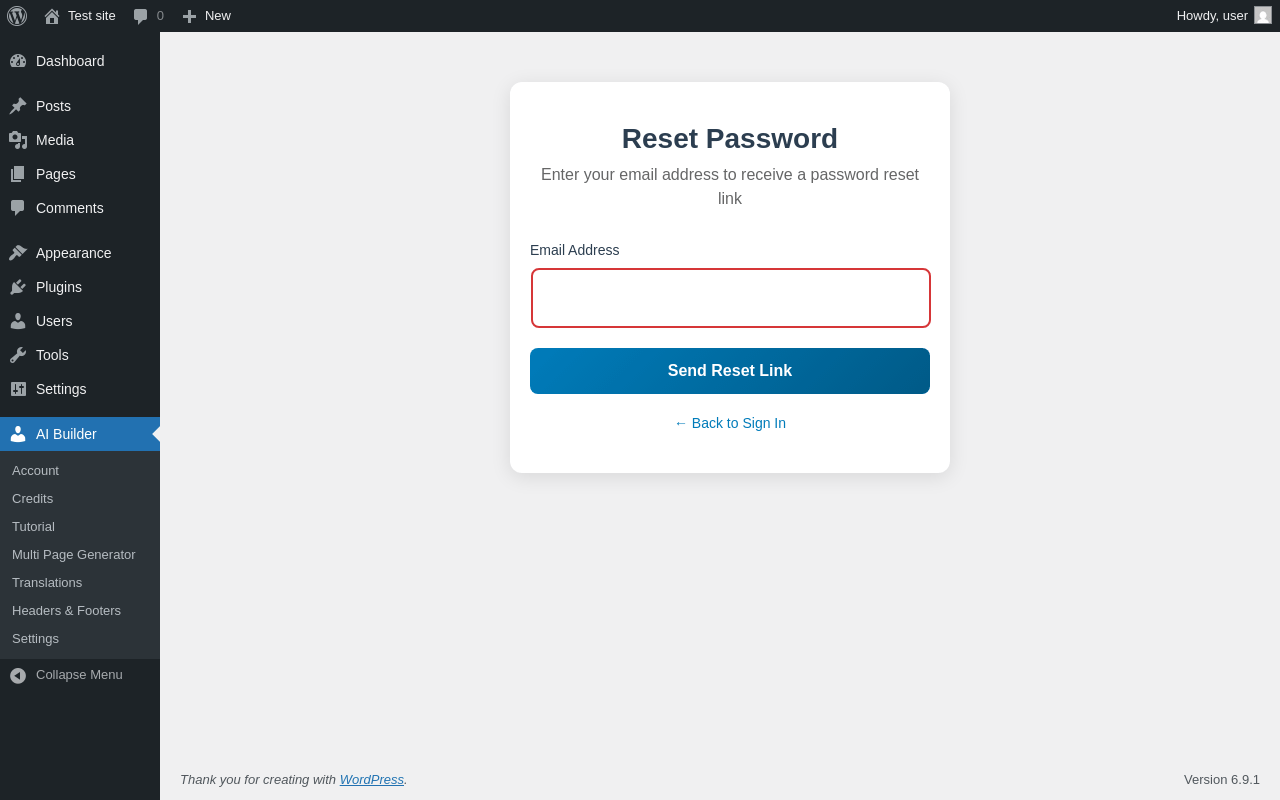Open the WordPress footer link
This screenshot has height=800, width=1280.
372,780
